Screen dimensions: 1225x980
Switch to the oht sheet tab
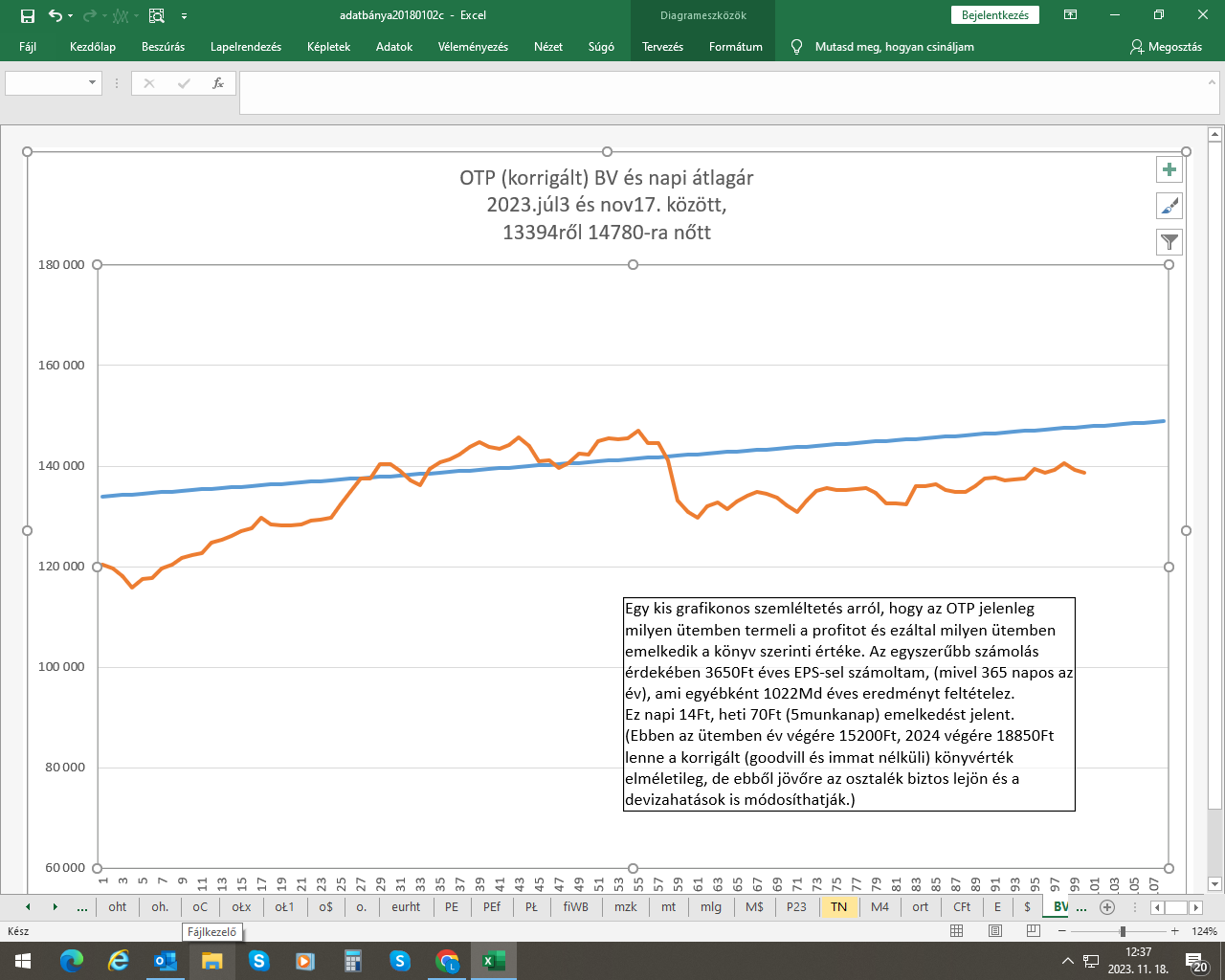(x=117, y=907)
